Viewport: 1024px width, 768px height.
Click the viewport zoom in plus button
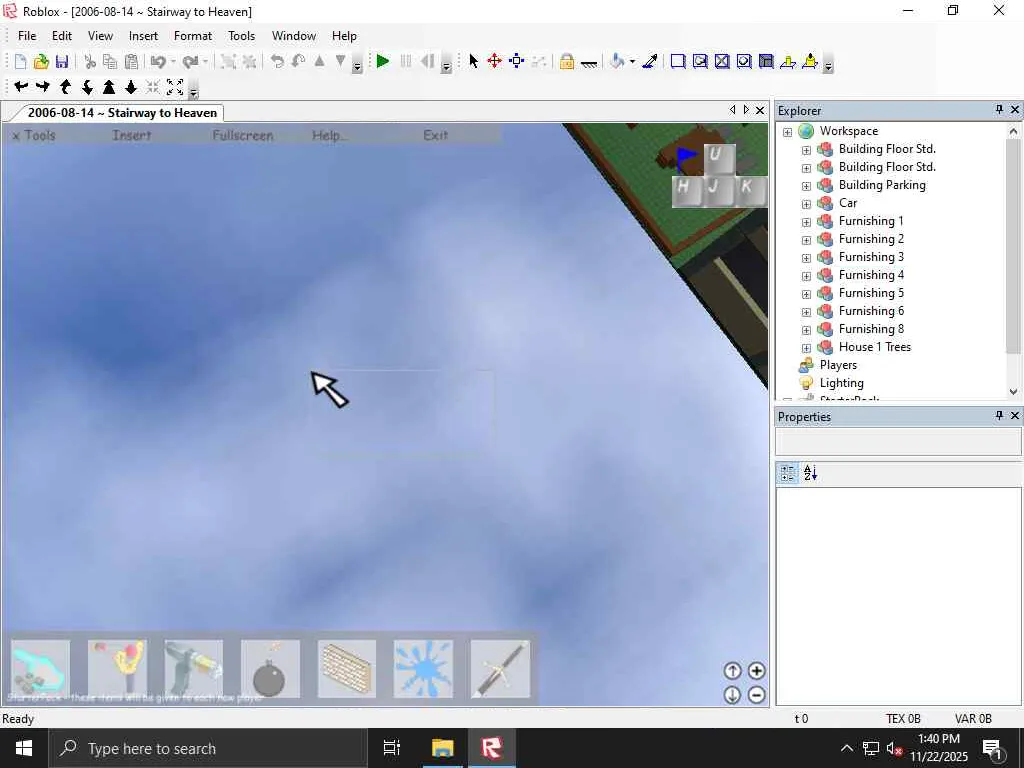click(756, 671)
